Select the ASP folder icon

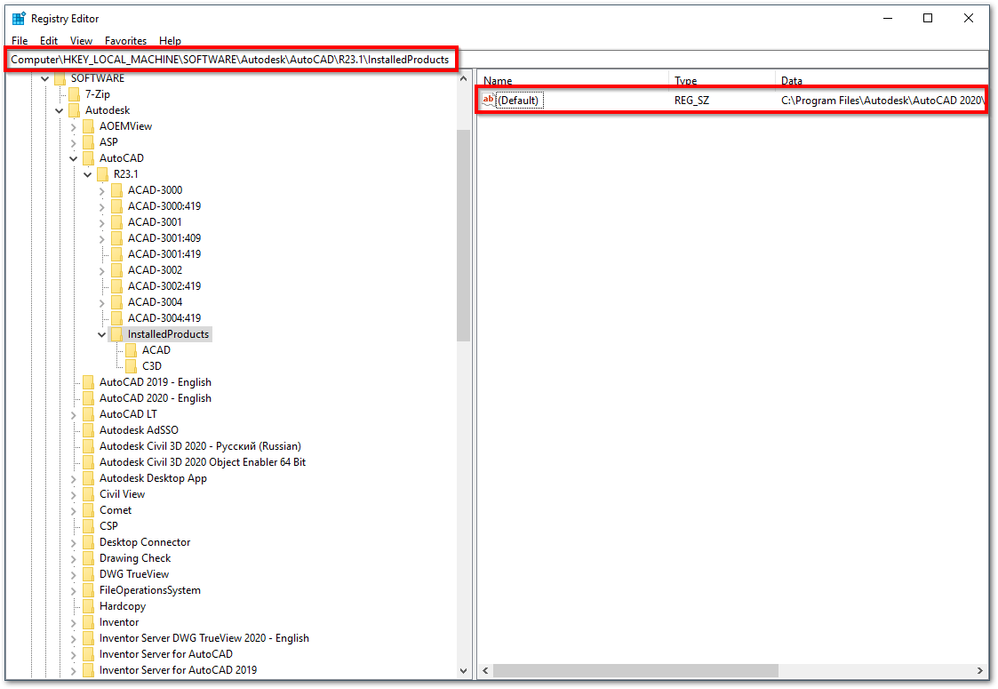88,142
